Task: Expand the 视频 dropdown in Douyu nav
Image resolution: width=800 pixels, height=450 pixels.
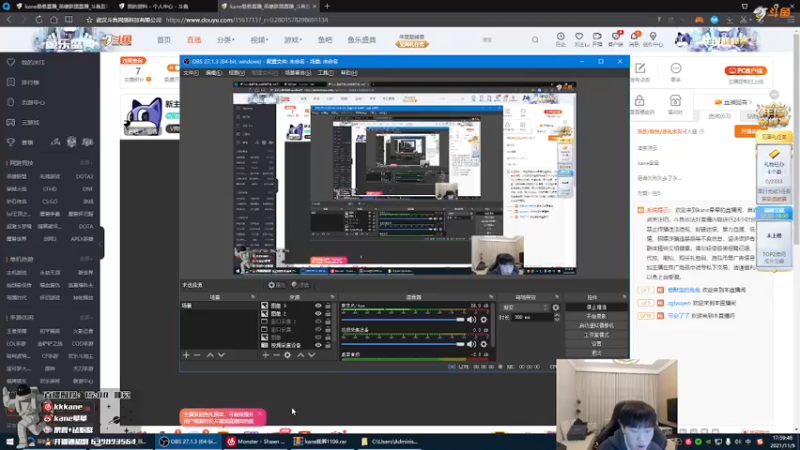Action: pyautogui.click(x=259, y=40)
